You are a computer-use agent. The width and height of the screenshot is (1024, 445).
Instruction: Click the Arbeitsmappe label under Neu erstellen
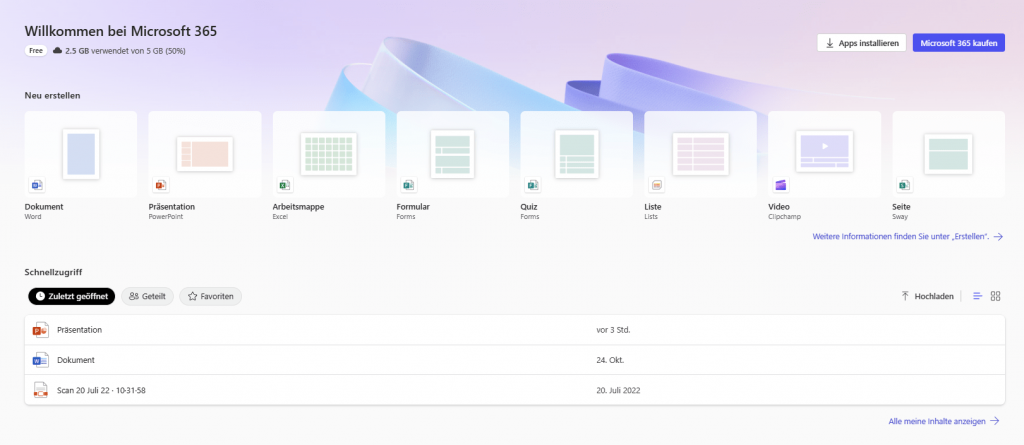click(298, 206)
